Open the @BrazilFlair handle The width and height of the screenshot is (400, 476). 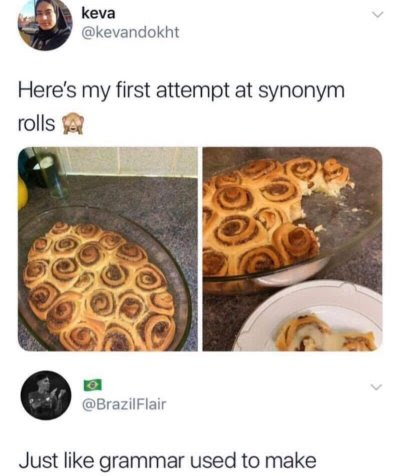click(x=124, y=405)
